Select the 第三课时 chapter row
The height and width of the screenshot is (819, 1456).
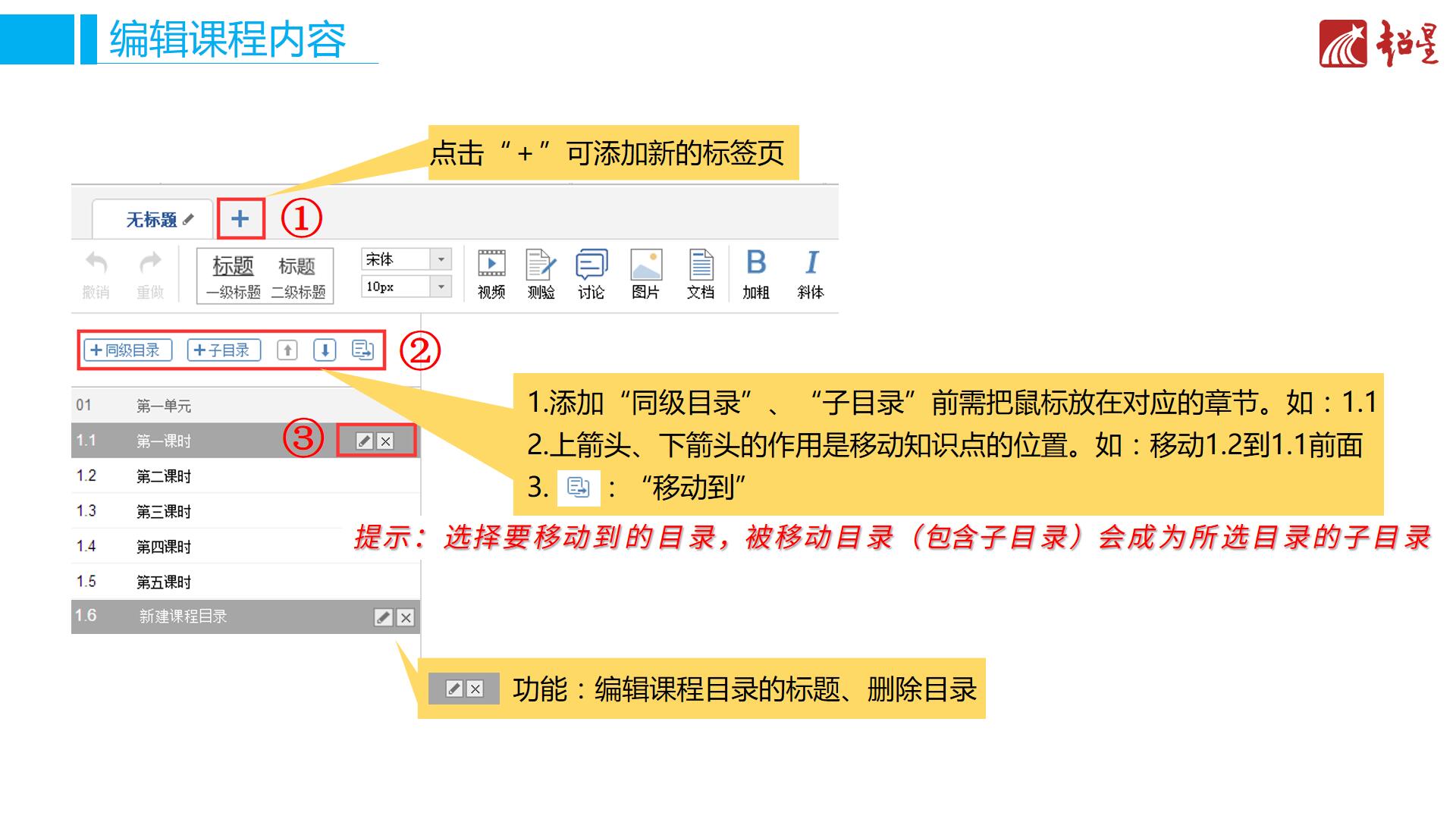pyautogui.click(x=164, y=512)
